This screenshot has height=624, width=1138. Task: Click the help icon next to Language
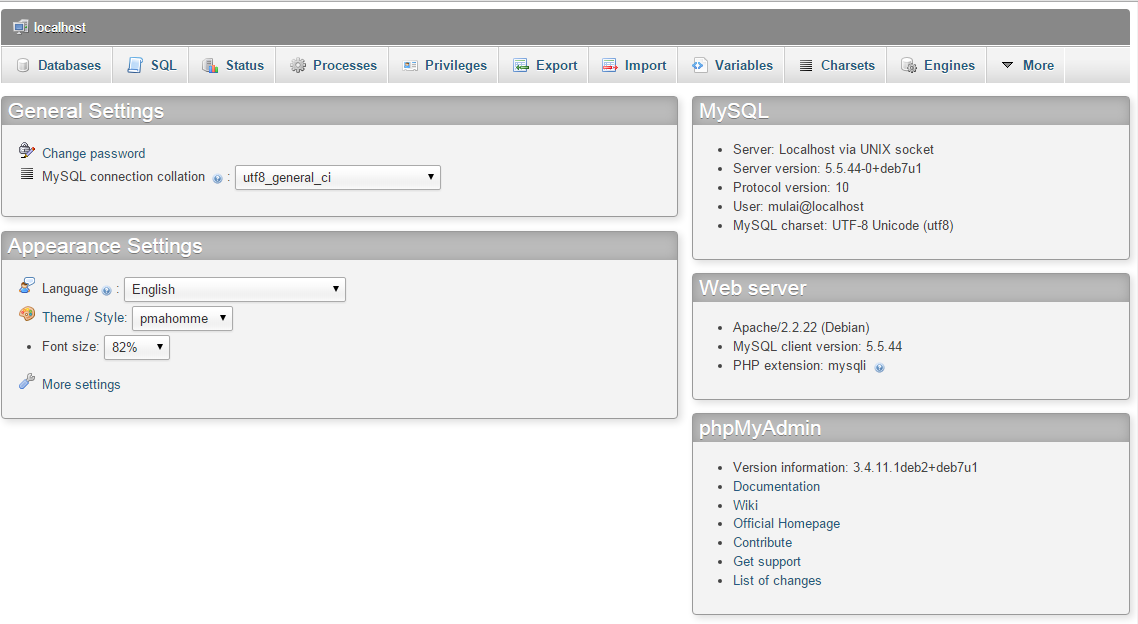pos(107,290)
